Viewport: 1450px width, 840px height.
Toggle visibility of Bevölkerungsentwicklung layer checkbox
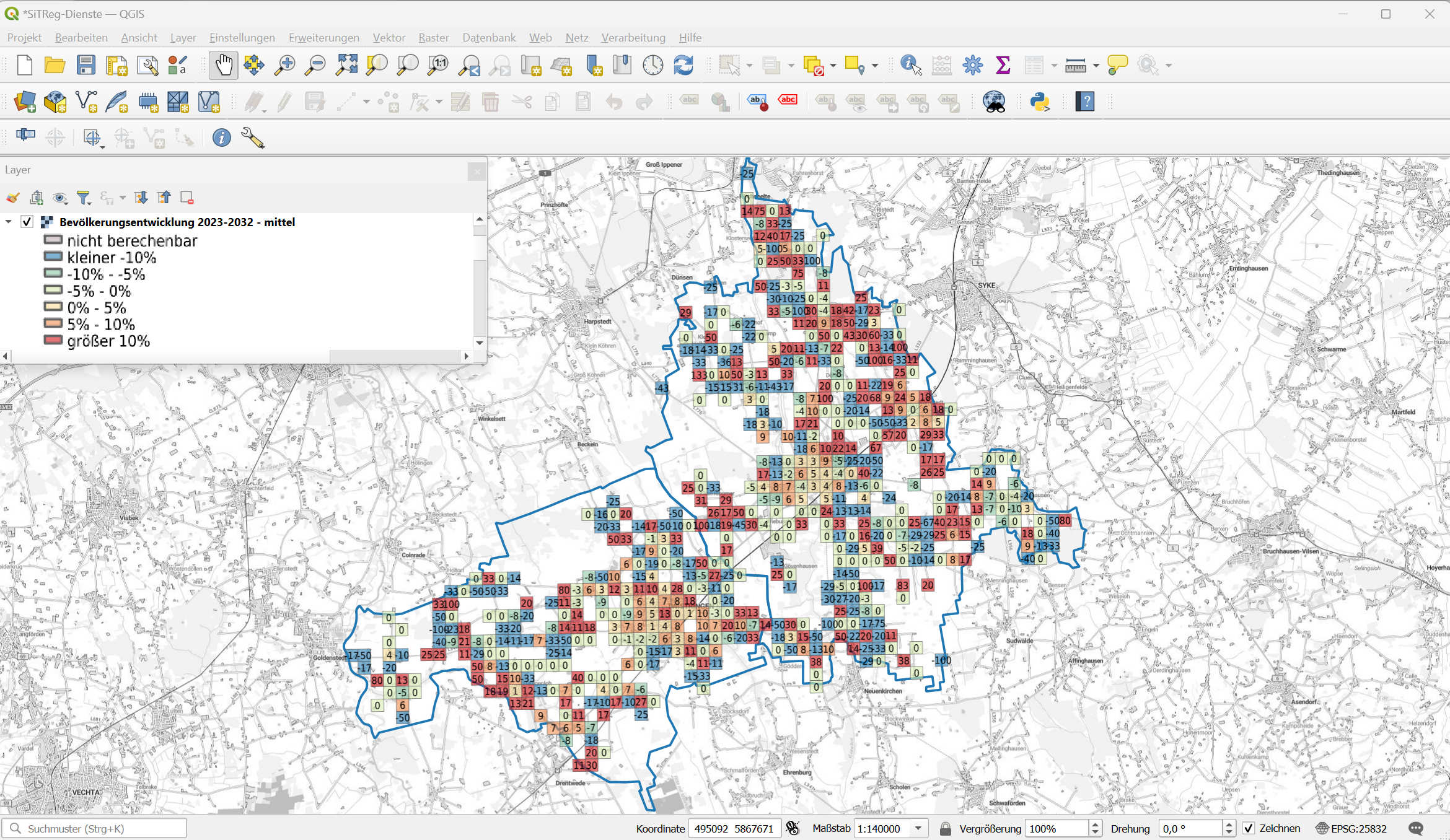tap(27, 222)
